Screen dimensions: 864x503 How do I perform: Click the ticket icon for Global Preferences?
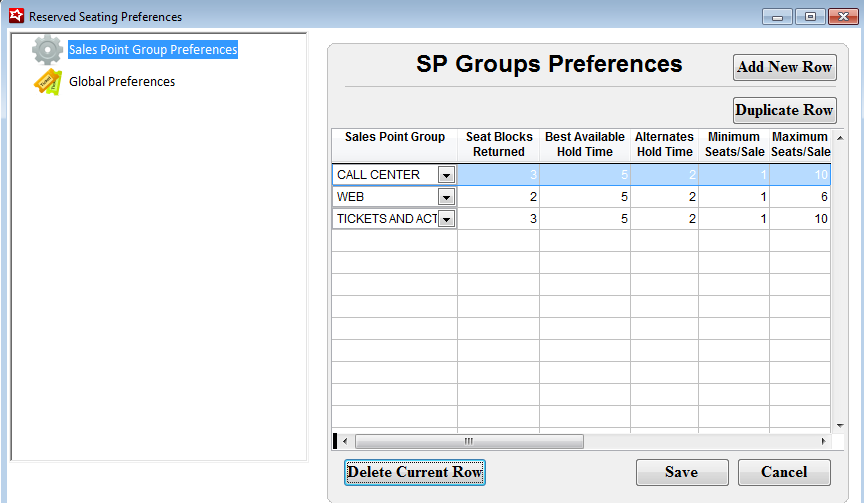[47, 82]
